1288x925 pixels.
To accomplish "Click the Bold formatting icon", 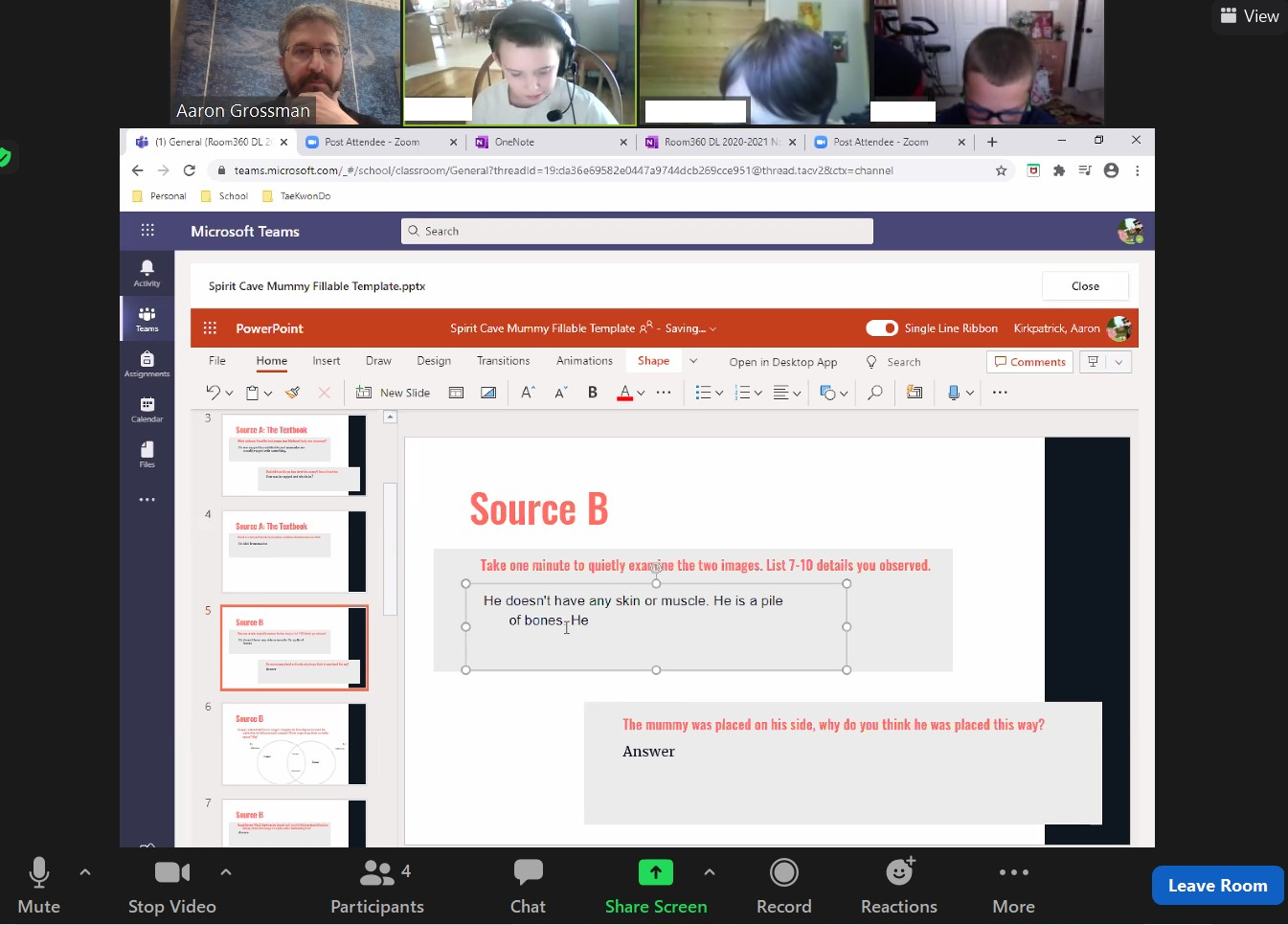I will tap(593, 393).
